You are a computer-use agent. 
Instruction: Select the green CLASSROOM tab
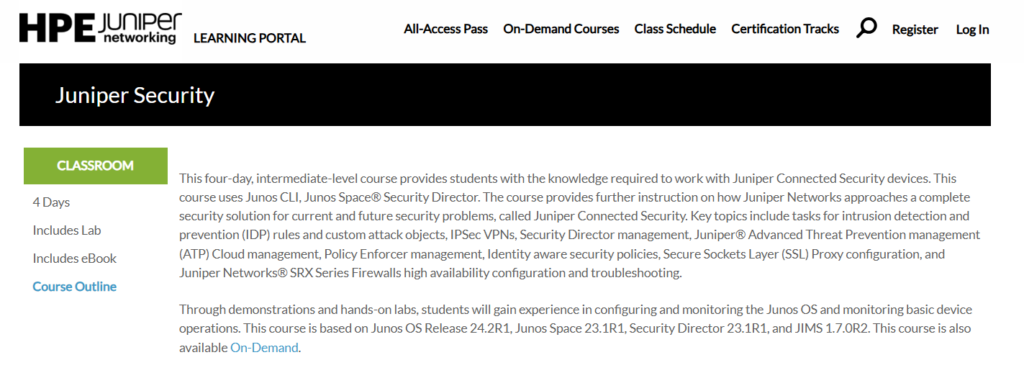tap(95, 166)
